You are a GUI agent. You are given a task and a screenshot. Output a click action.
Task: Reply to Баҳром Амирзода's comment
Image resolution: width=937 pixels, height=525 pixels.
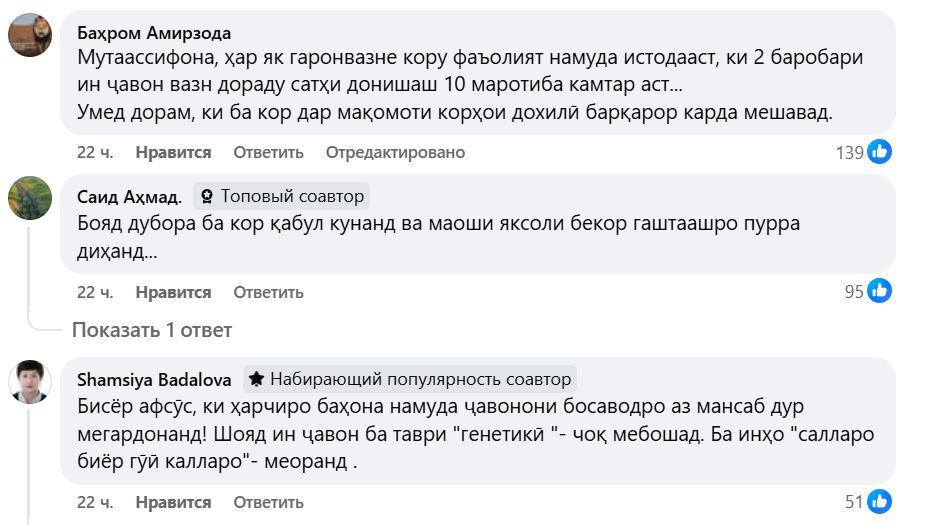[268, 152]
